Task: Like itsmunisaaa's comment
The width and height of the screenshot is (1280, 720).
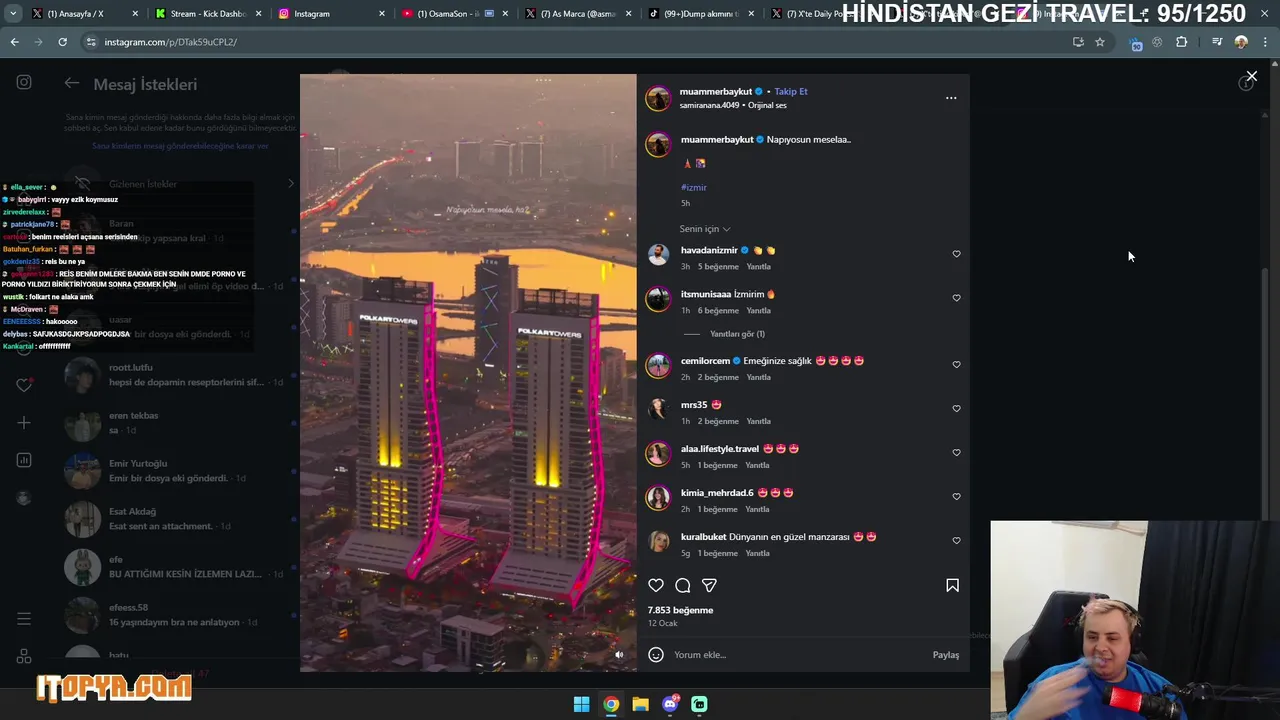Action: click(x=956, y=298)
